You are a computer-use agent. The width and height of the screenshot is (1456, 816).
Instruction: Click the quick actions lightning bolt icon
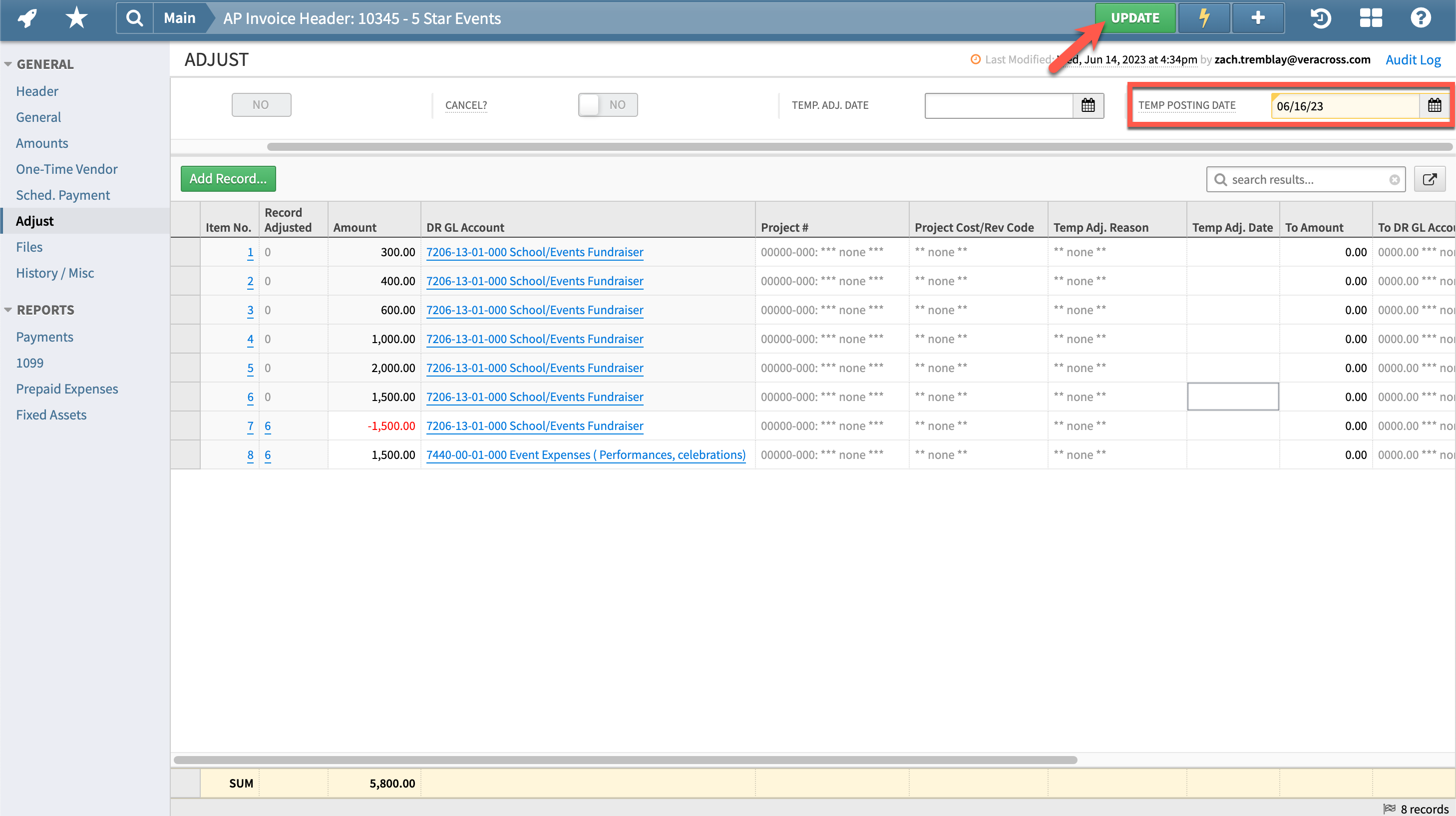point(1203,17)
